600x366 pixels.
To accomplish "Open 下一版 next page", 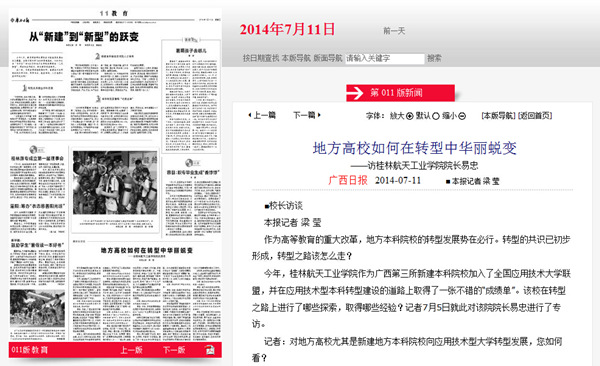I will pos(174,350).
